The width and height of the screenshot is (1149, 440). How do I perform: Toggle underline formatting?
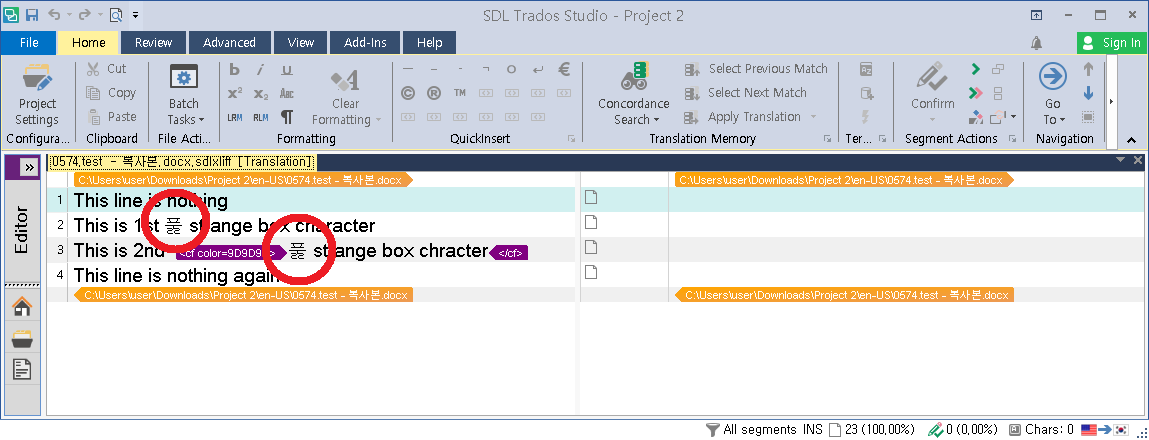pyautogui.click(x=287, y=70)
